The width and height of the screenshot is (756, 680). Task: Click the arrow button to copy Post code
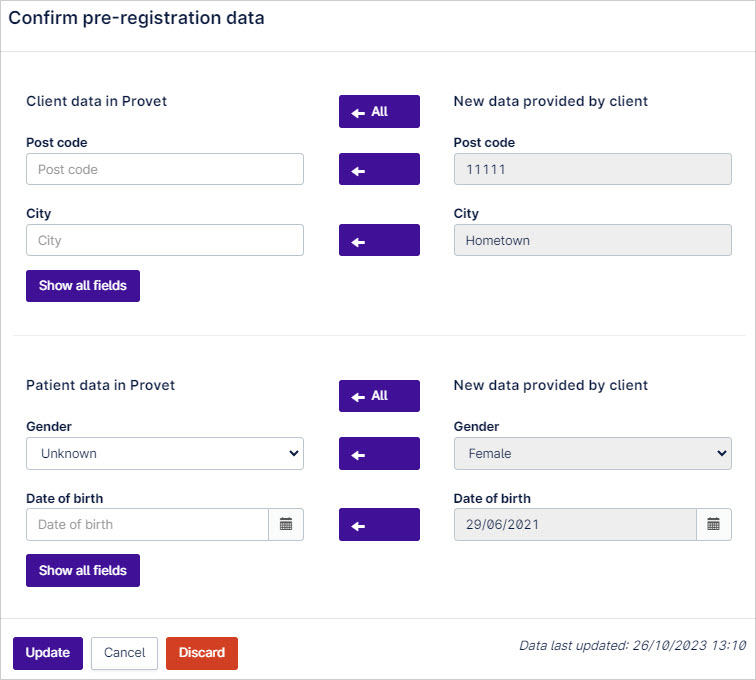(379, 169)
